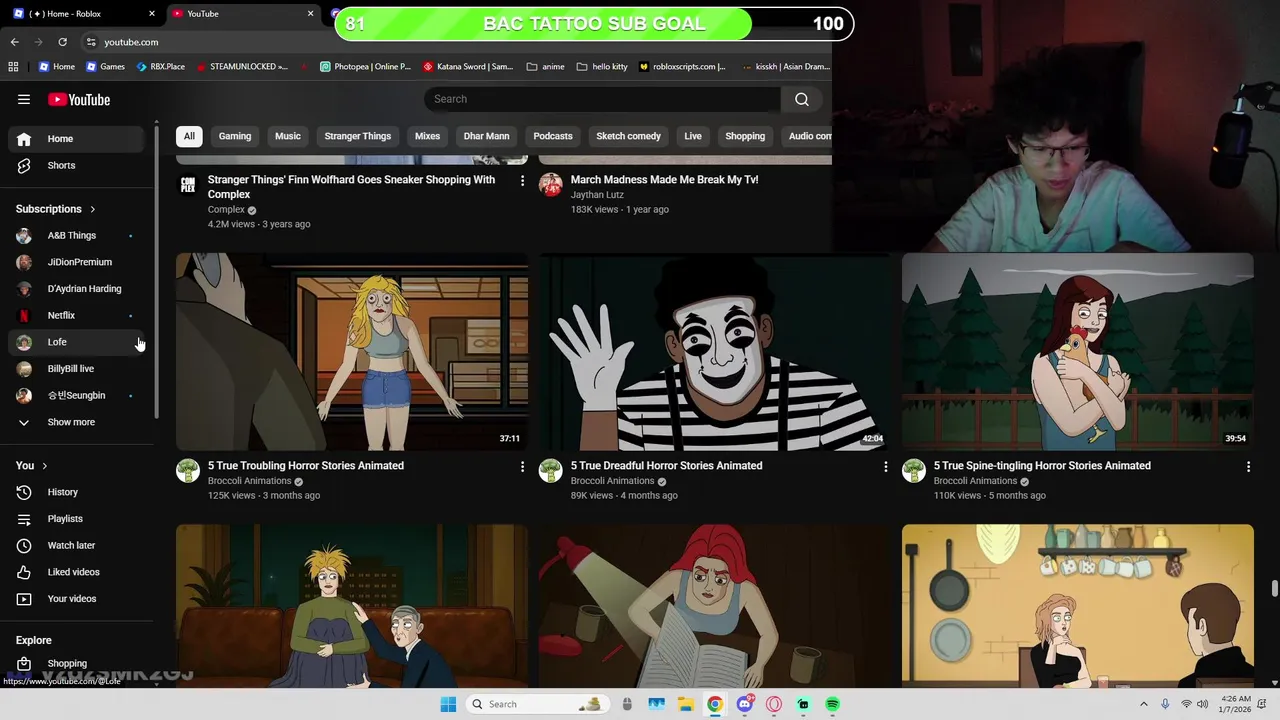Select the Mixes filter chip
Viewport: 1280px width, 720px height.
coord(427,136)
